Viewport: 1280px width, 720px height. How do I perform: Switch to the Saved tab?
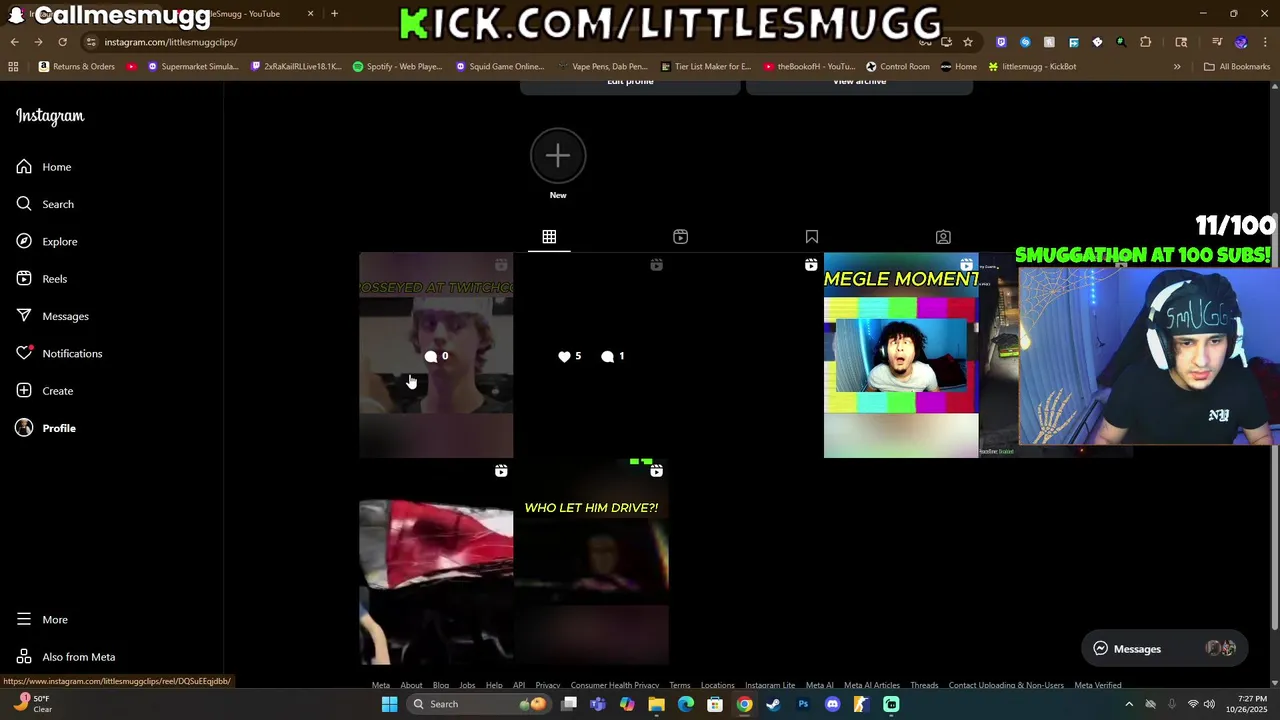point(812,237)
